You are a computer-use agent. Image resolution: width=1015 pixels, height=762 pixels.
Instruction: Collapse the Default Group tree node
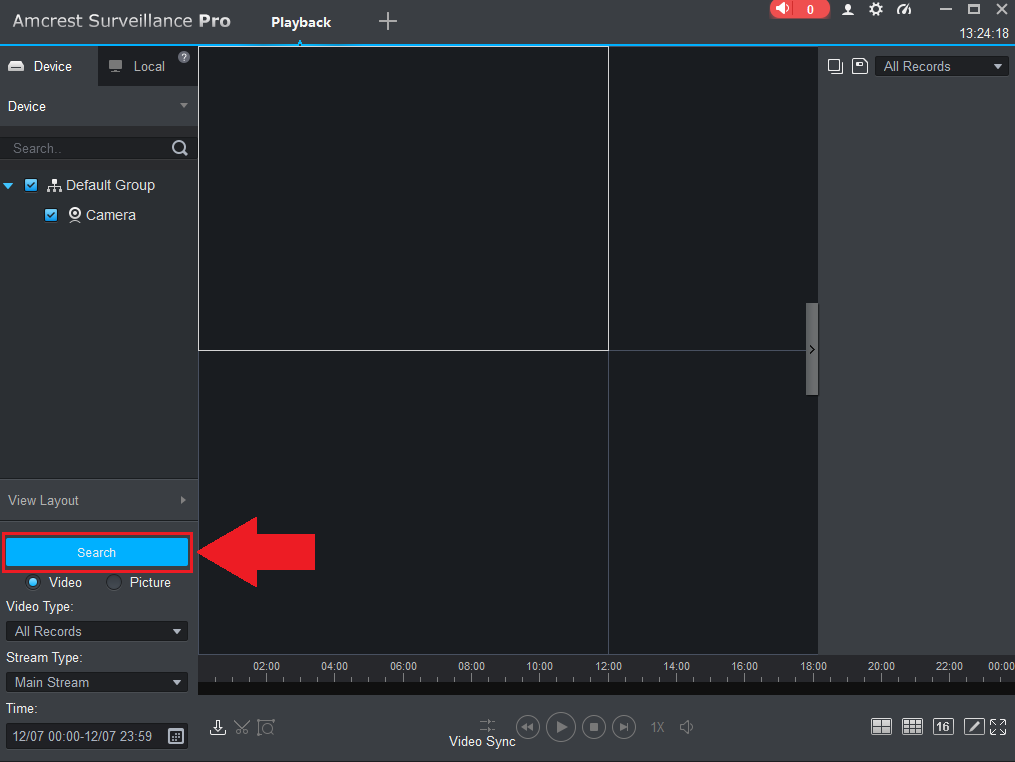[x=8, y=185]
